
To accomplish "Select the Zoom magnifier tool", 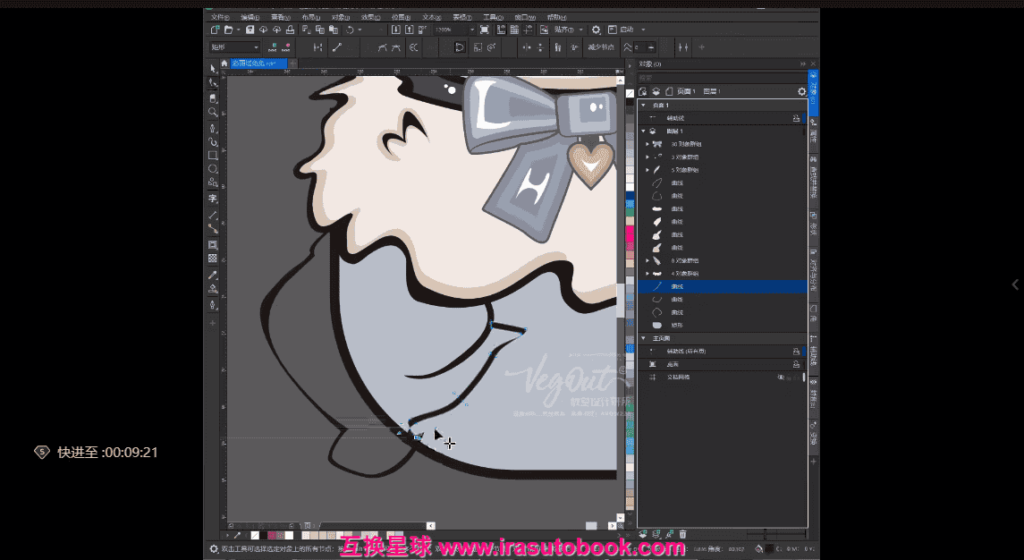I will pyautogui.click(x=213, y=113).
